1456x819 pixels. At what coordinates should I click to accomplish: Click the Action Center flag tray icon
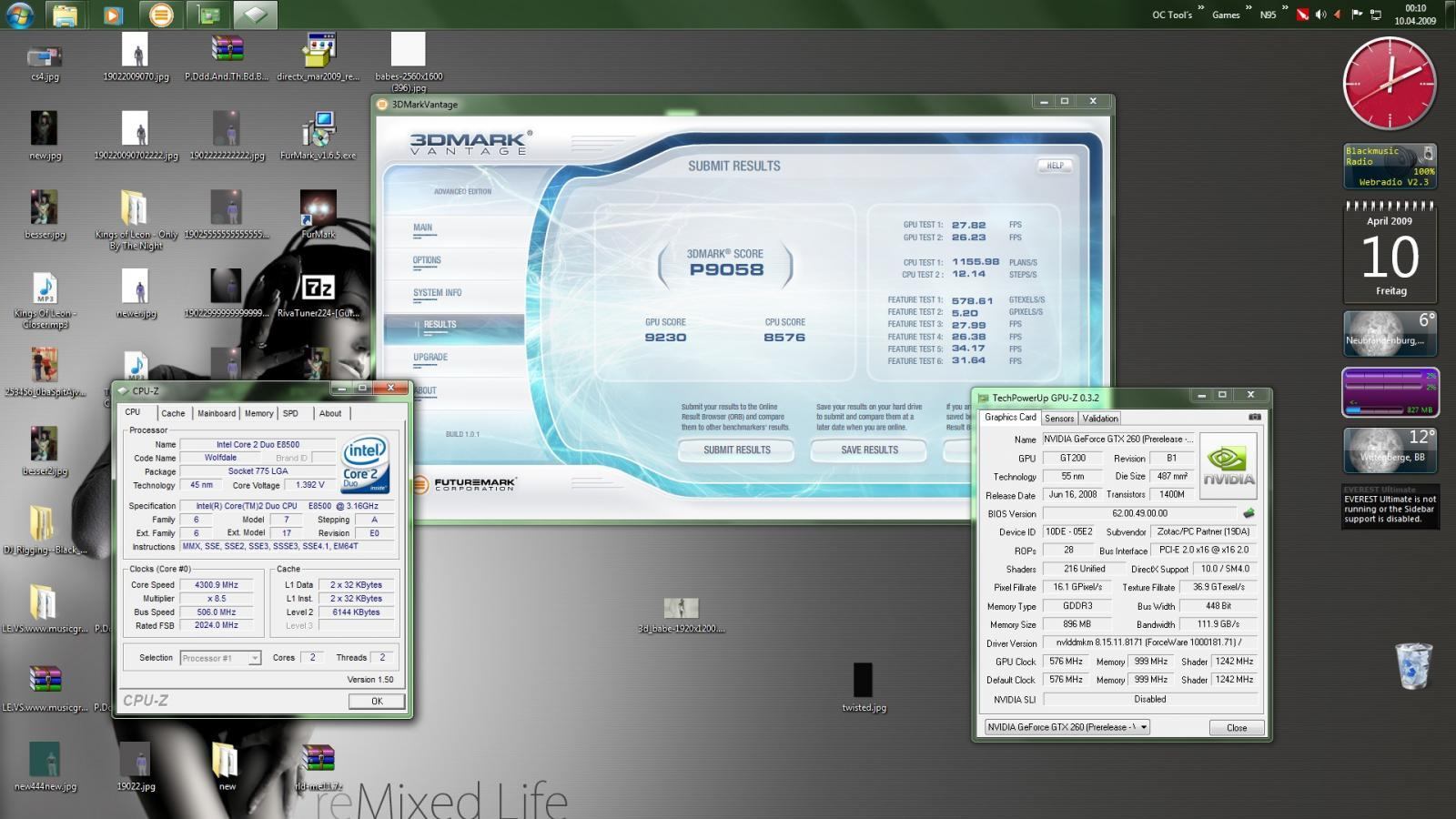1357,15
